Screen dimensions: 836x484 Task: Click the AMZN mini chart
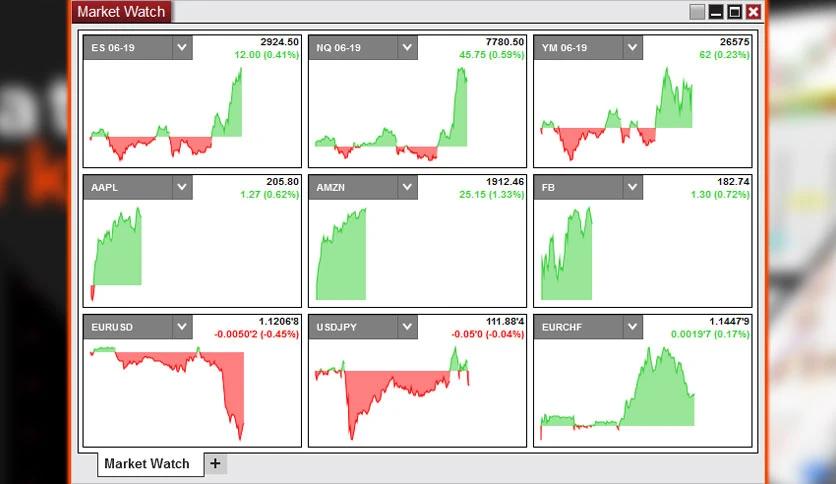tap(341, 254)
